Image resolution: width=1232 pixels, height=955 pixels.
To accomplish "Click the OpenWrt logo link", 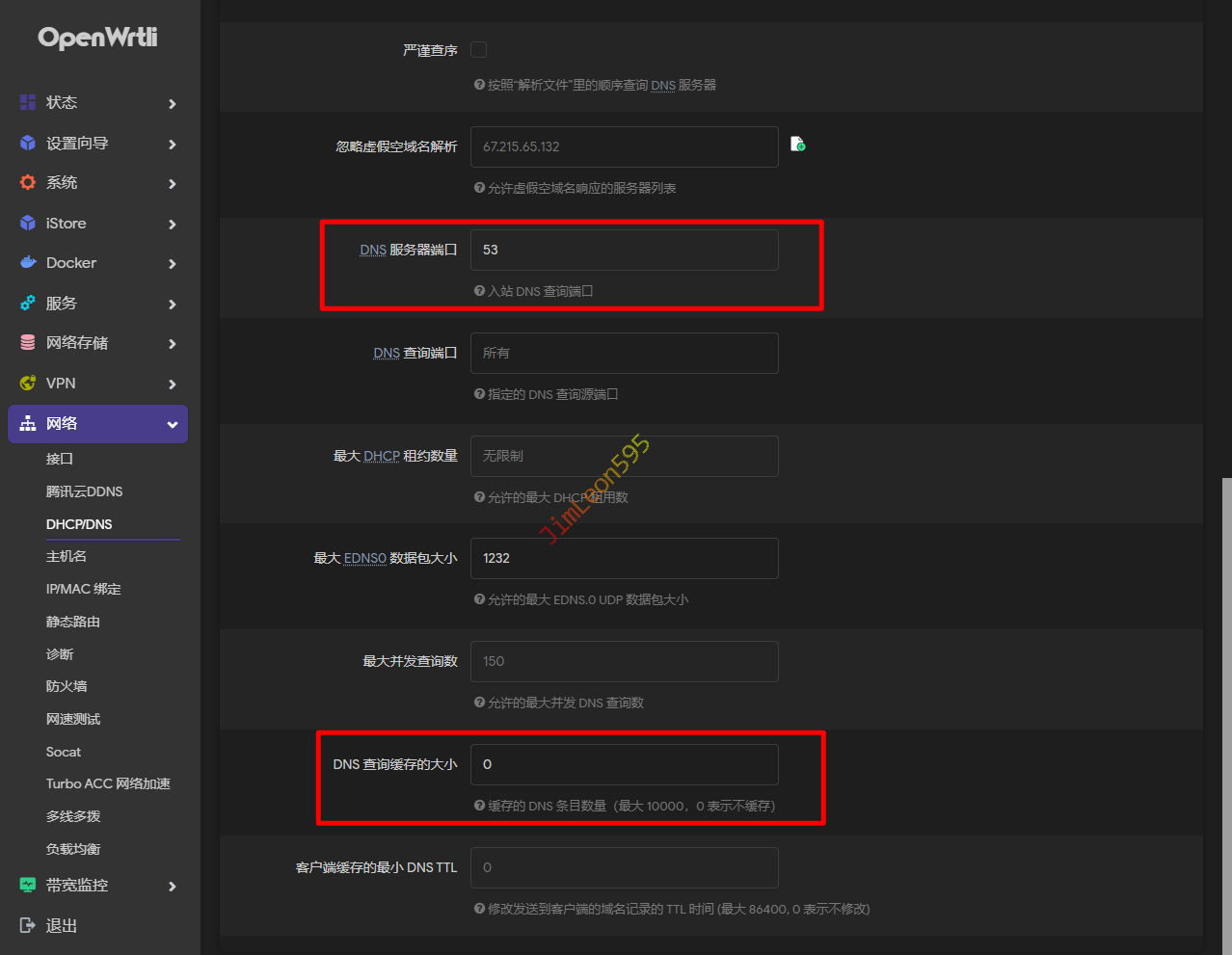I will point(97,38).
